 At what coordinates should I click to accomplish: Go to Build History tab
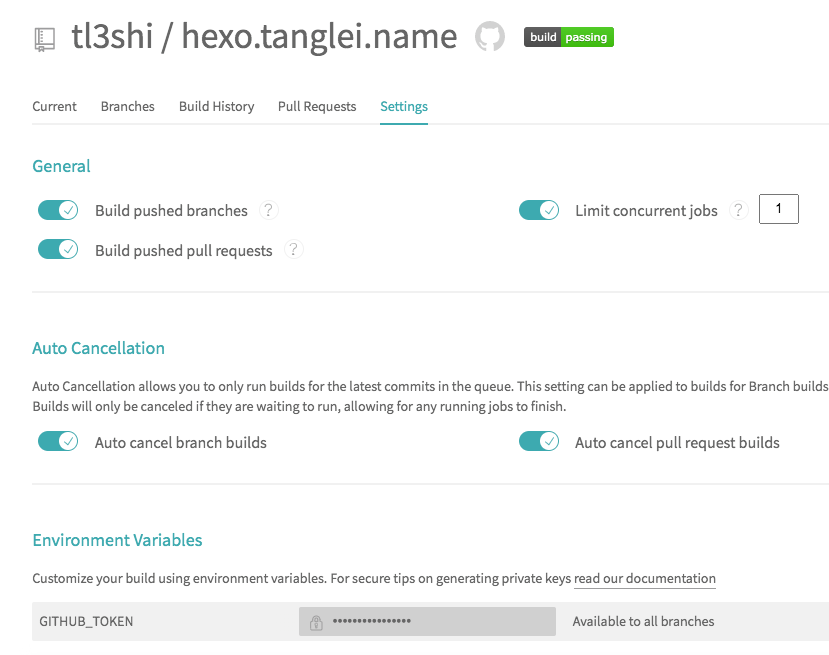(216, 106)
